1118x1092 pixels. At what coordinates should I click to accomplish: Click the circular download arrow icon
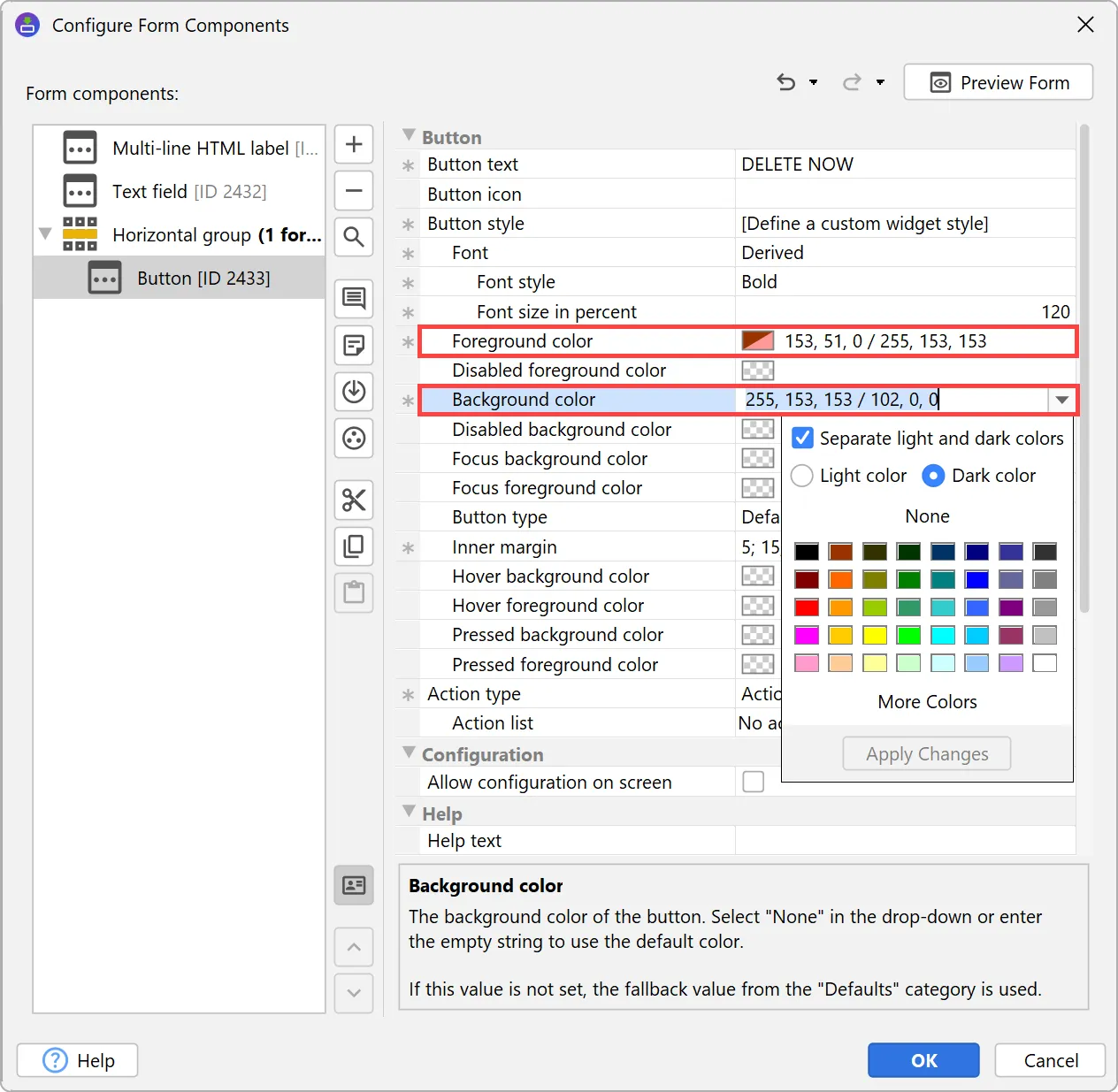click(354, 393)
